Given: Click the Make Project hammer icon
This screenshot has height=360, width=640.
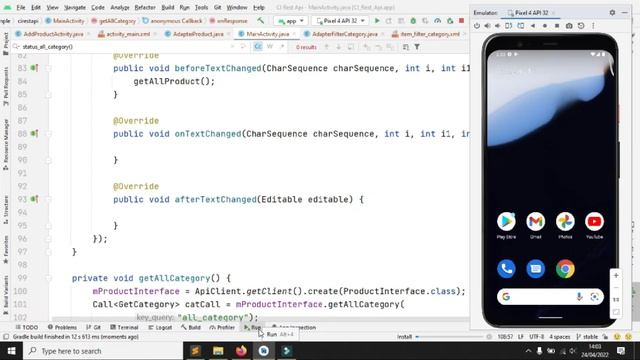Looking at the screenshot, I should point(260,20).
